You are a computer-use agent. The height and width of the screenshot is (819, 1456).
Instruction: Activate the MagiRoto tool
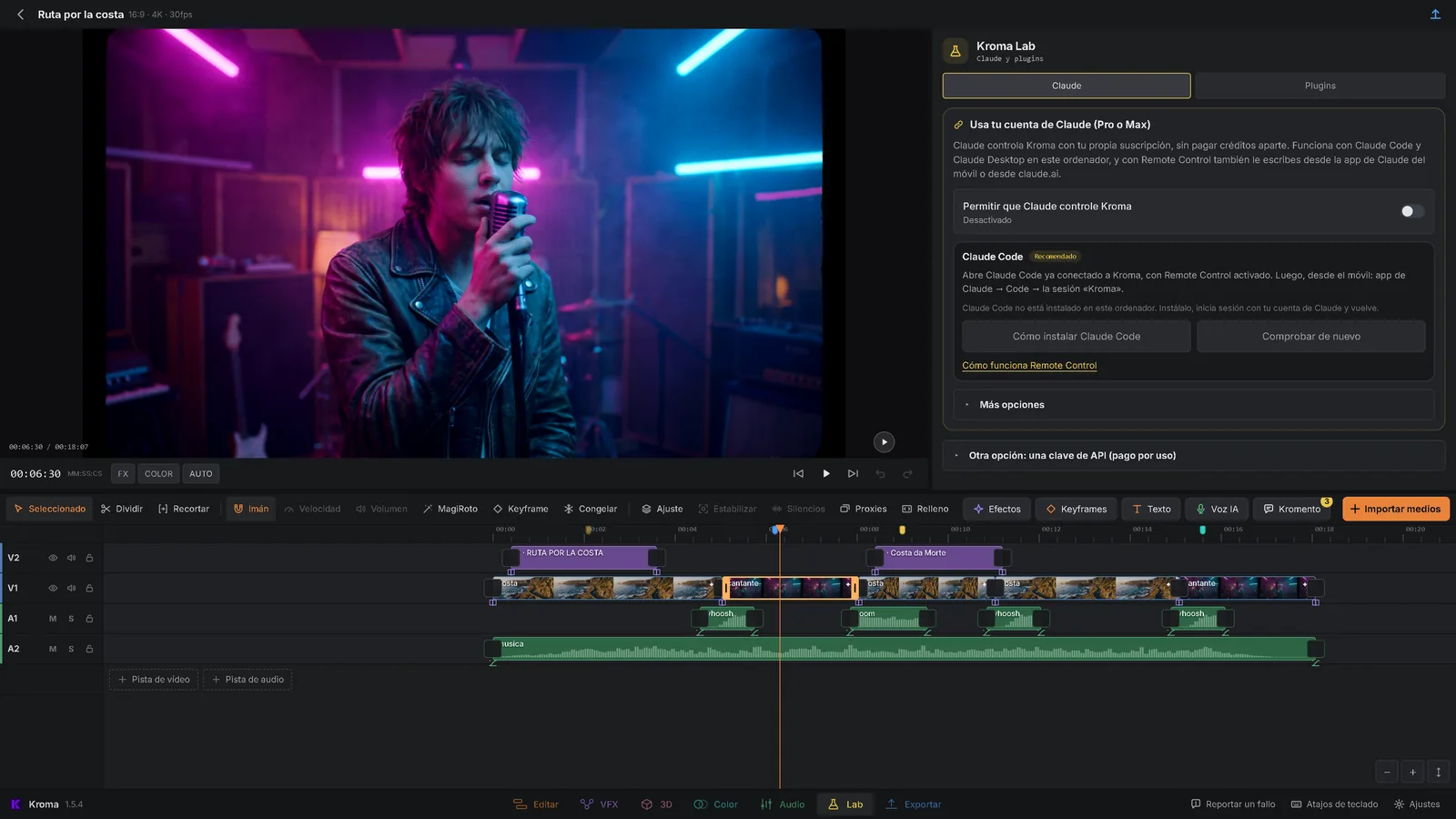coord(450,509)
